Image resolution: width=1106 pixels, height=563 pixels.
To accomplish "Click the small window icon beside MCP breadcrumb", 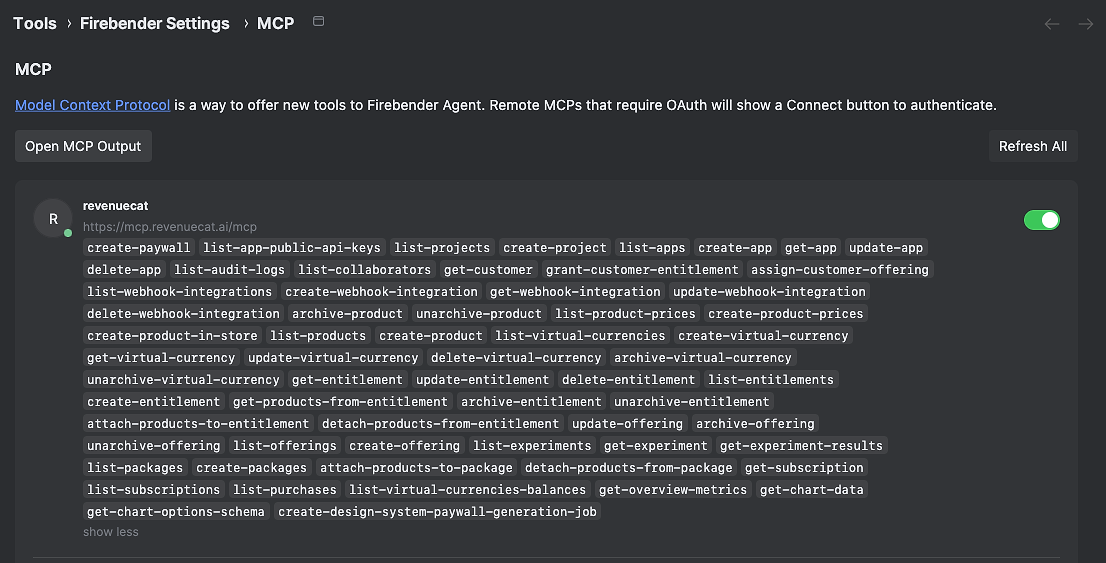I will pyautogui.click(x=319, y=21).
